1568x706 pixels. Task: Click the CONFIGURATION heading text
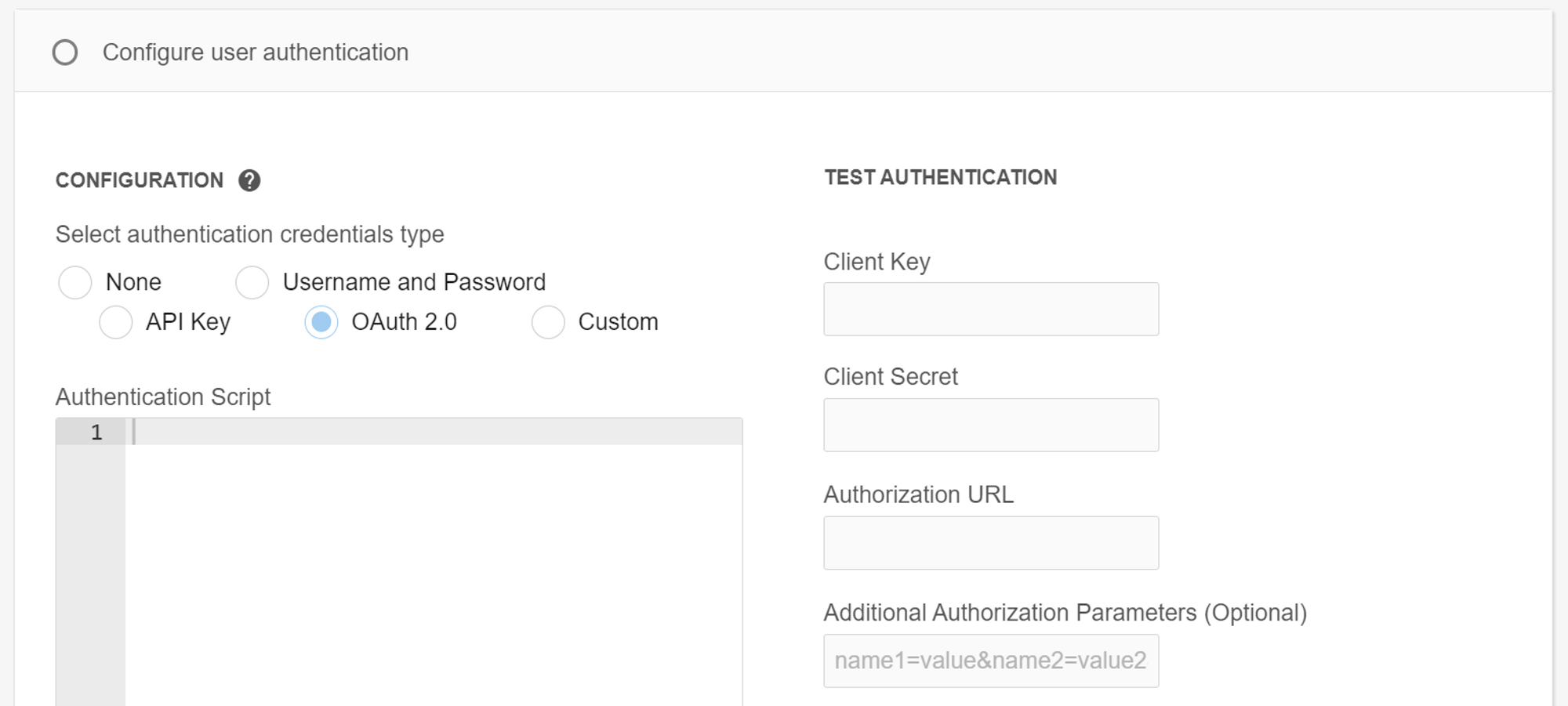click(140, 181)
